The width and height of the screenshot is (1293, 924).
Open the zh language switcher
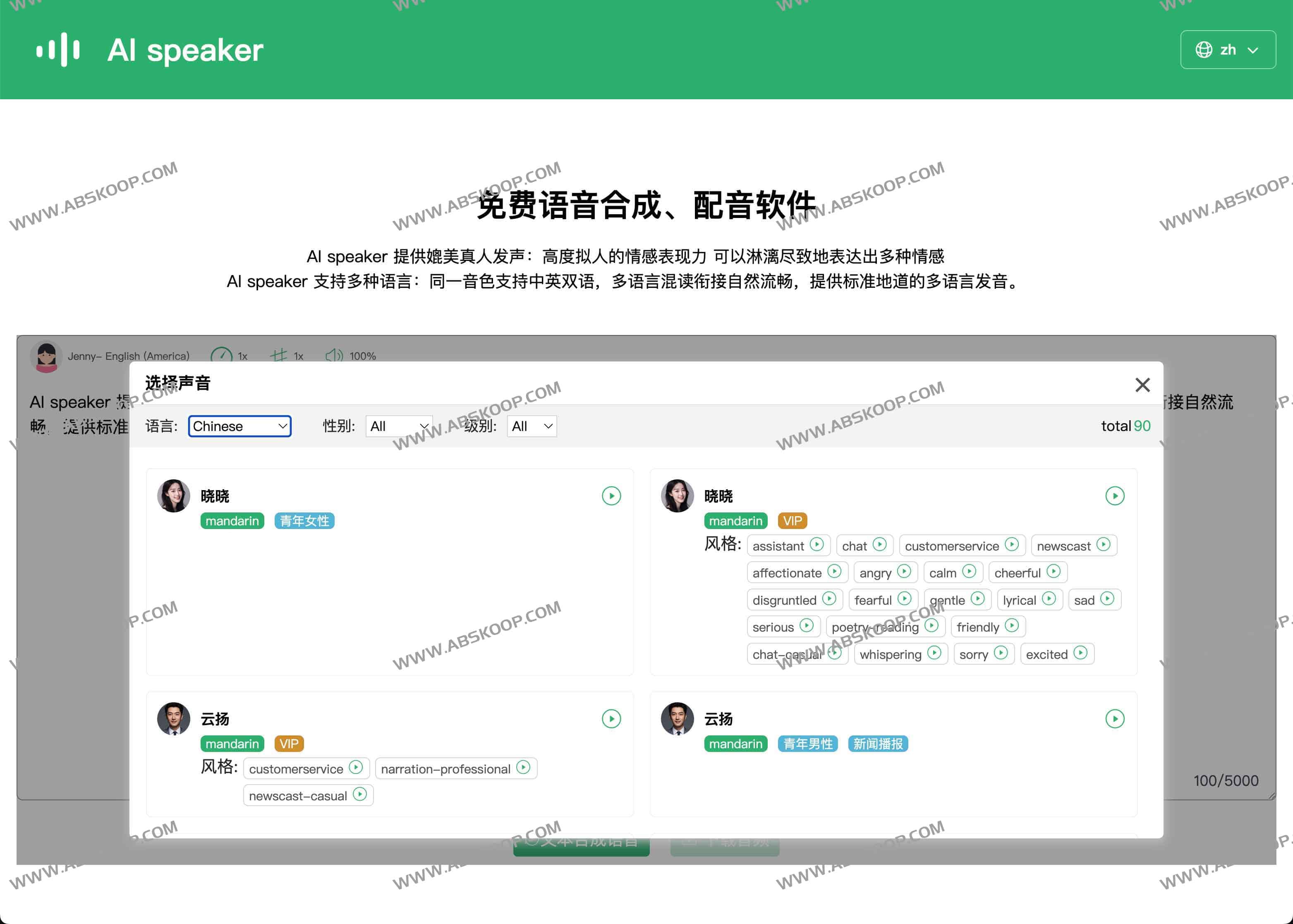click(x=1228, y=50)
